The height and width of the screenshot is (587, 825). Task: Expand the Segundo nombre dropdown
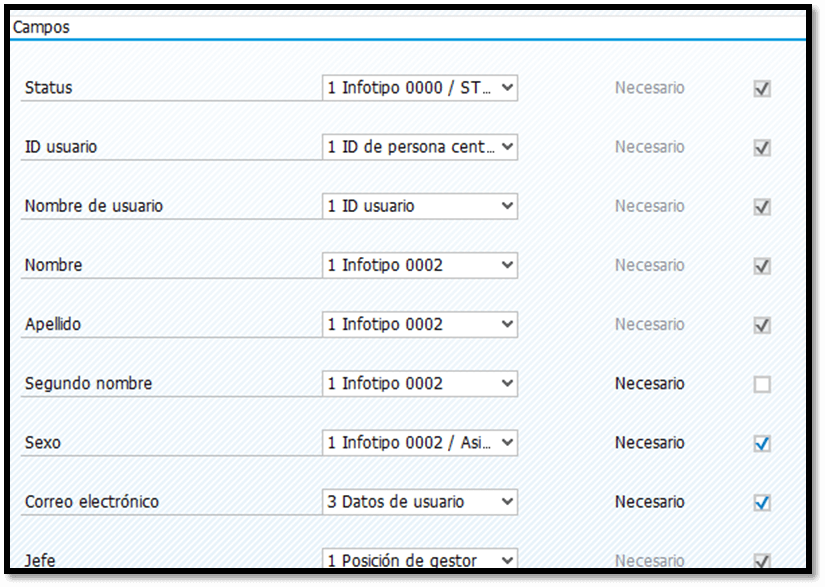(419, 383)
